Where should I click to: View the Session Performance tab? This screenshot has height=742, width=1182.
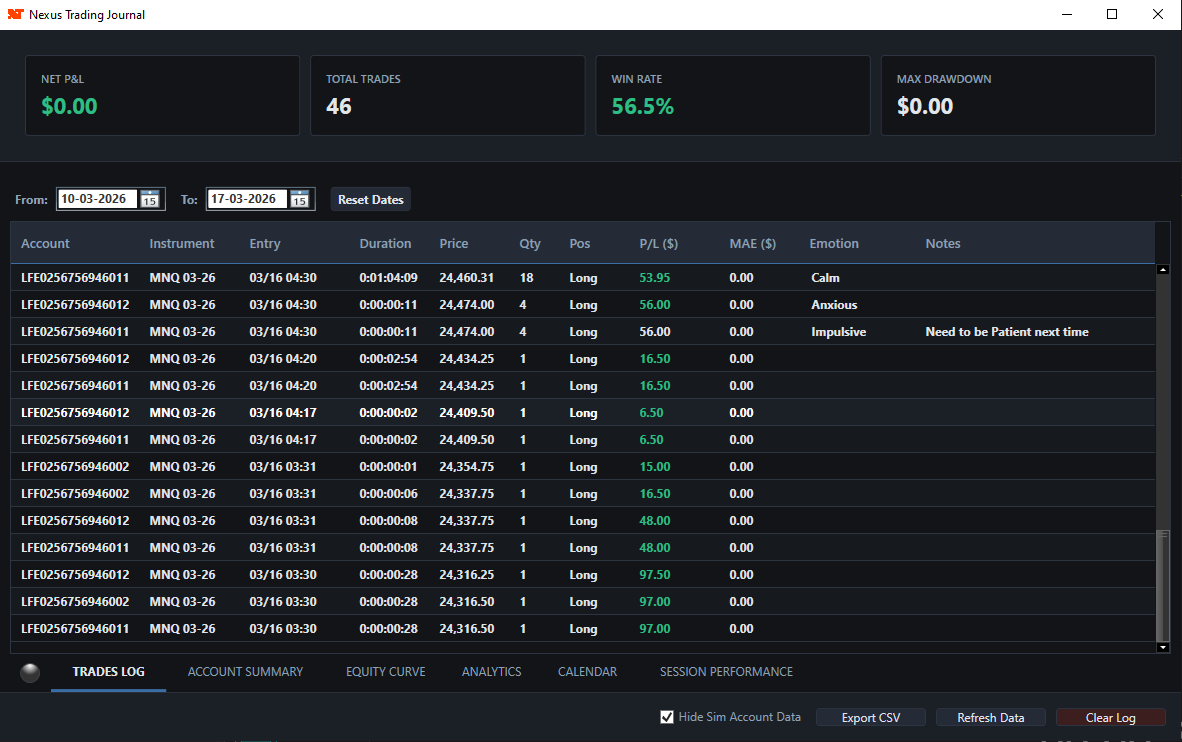click(x=726, y=671)
